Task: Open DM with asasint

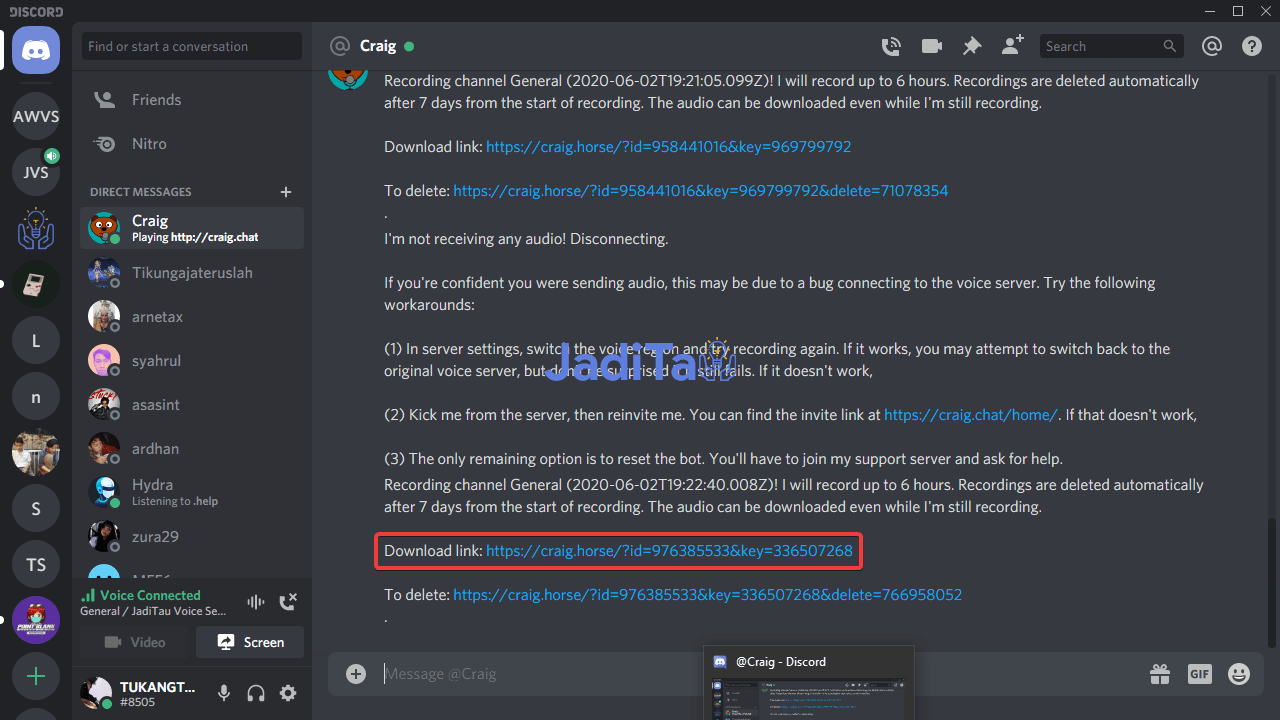Action: click(x=192, y=404)
